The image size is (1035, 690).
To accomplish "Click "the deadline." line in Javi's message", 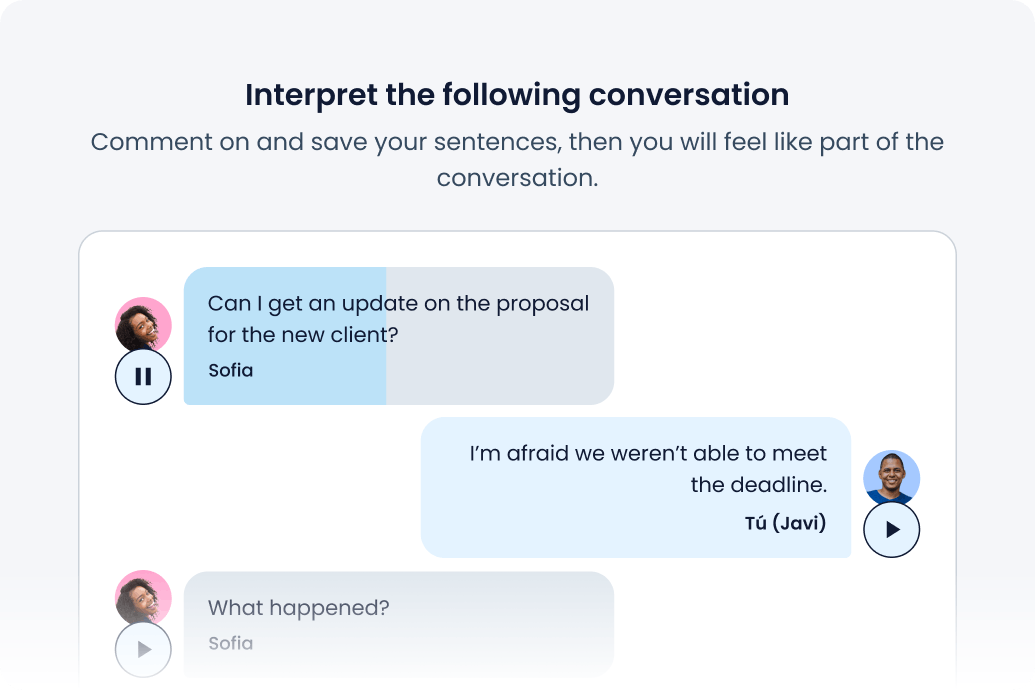I will coord(758,486).
